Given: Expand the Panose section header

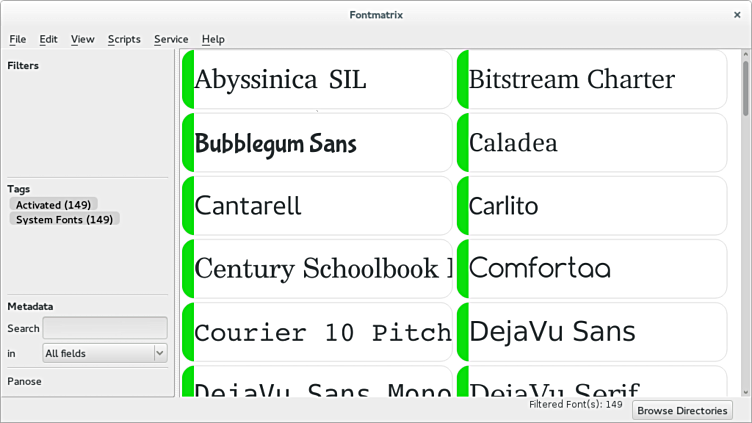Looking at the screenshot, I should pyautogui.click(x=25, y=381).
